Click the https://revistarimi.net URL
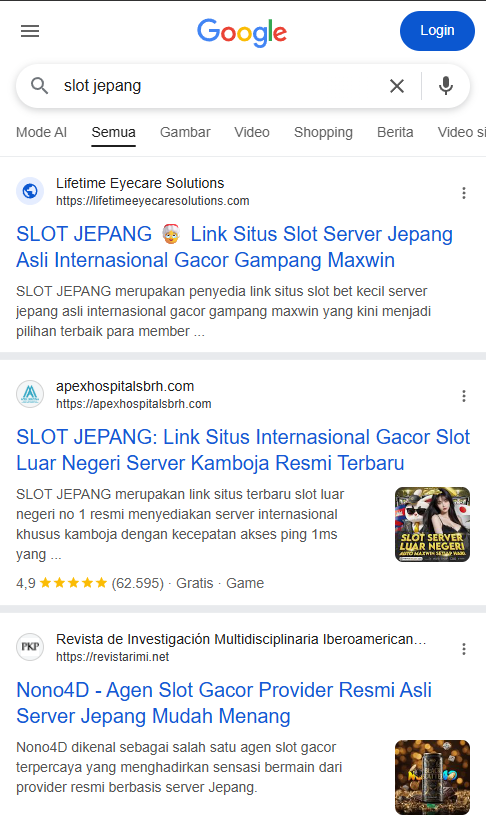This screenshot has width=486, height=825. coord(113,657)
